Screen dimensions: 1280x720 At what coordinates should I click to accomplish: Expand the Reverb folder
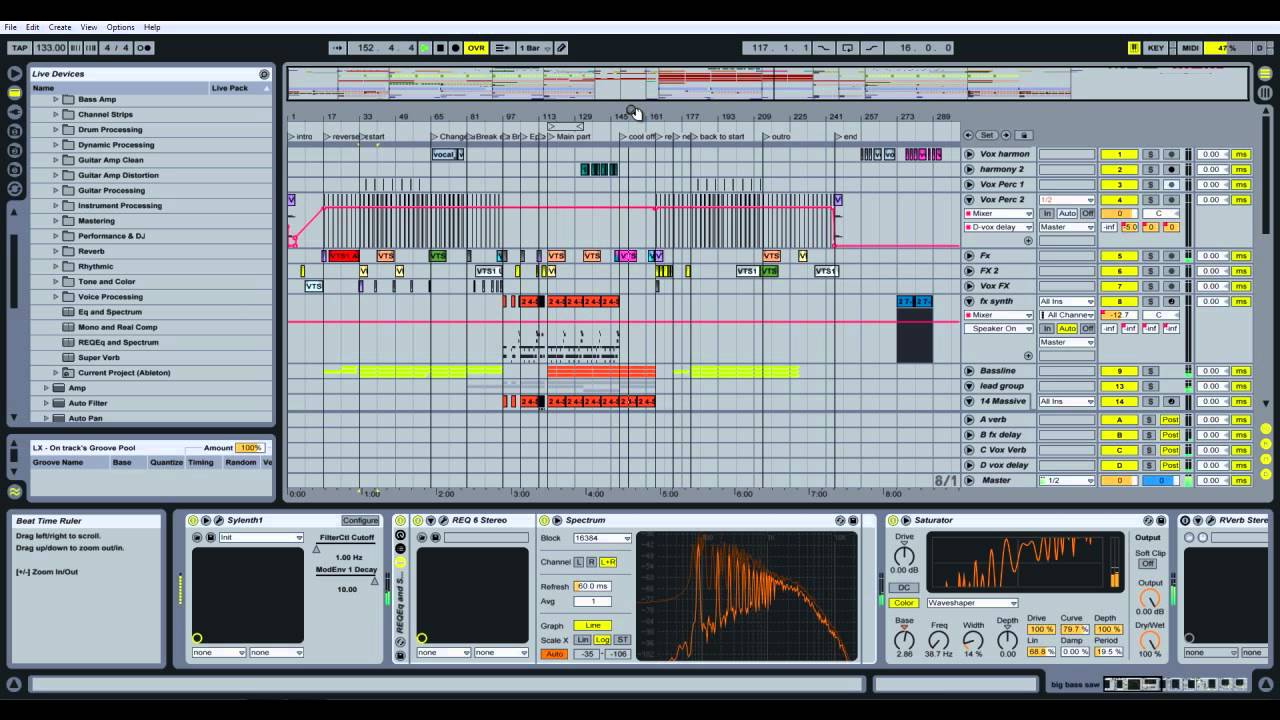[56, 251]
